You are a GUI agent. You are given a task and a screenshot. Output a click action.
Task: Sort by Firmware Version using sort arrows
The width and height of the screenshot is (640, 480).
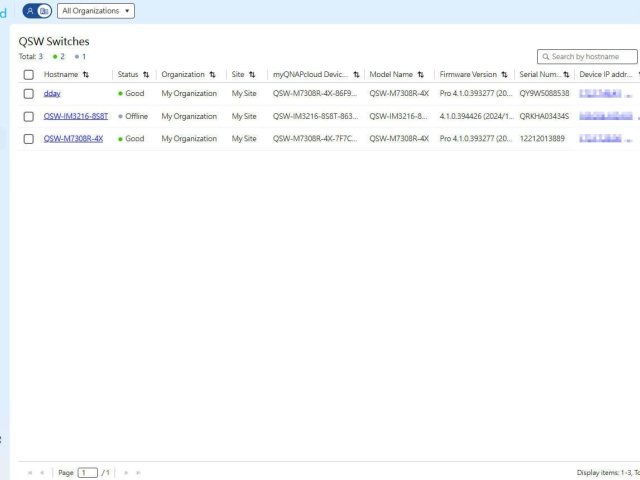[504, 74]
